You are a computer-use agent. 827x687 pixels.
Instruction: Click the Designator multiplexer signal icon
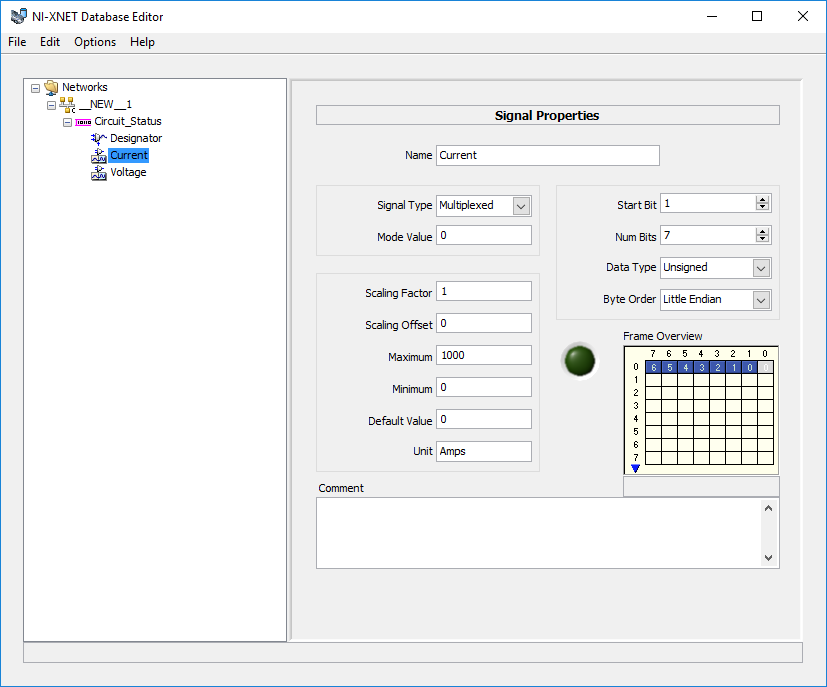pos(99,139)
